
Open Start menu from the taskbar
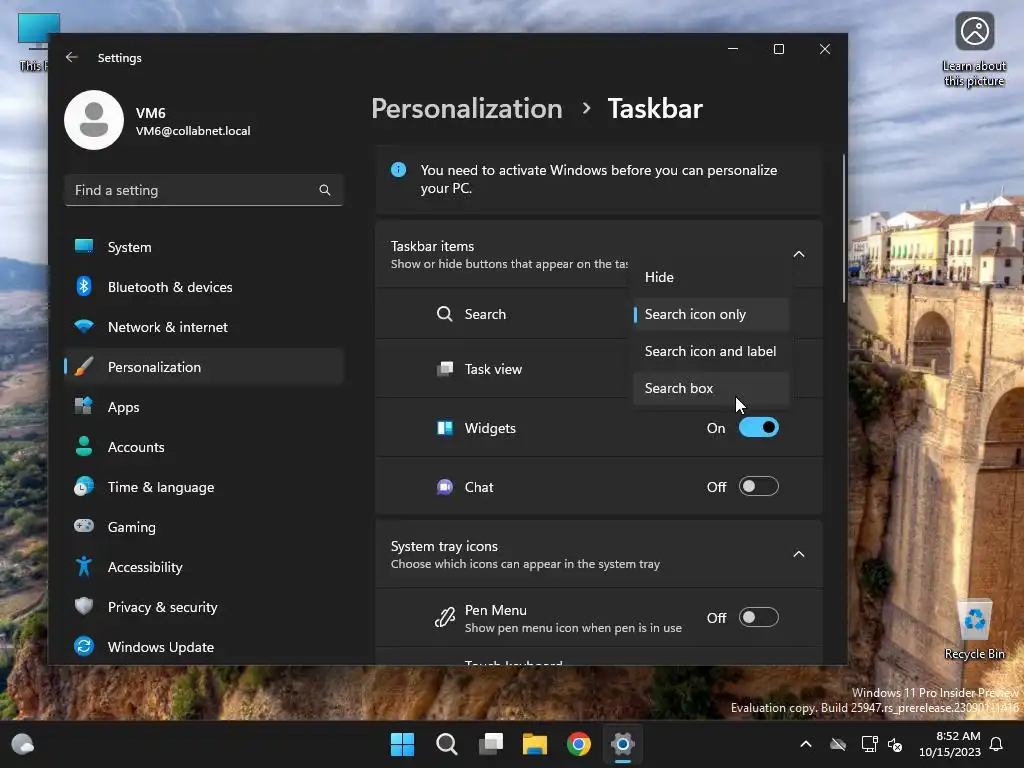(x=402, y=744)
